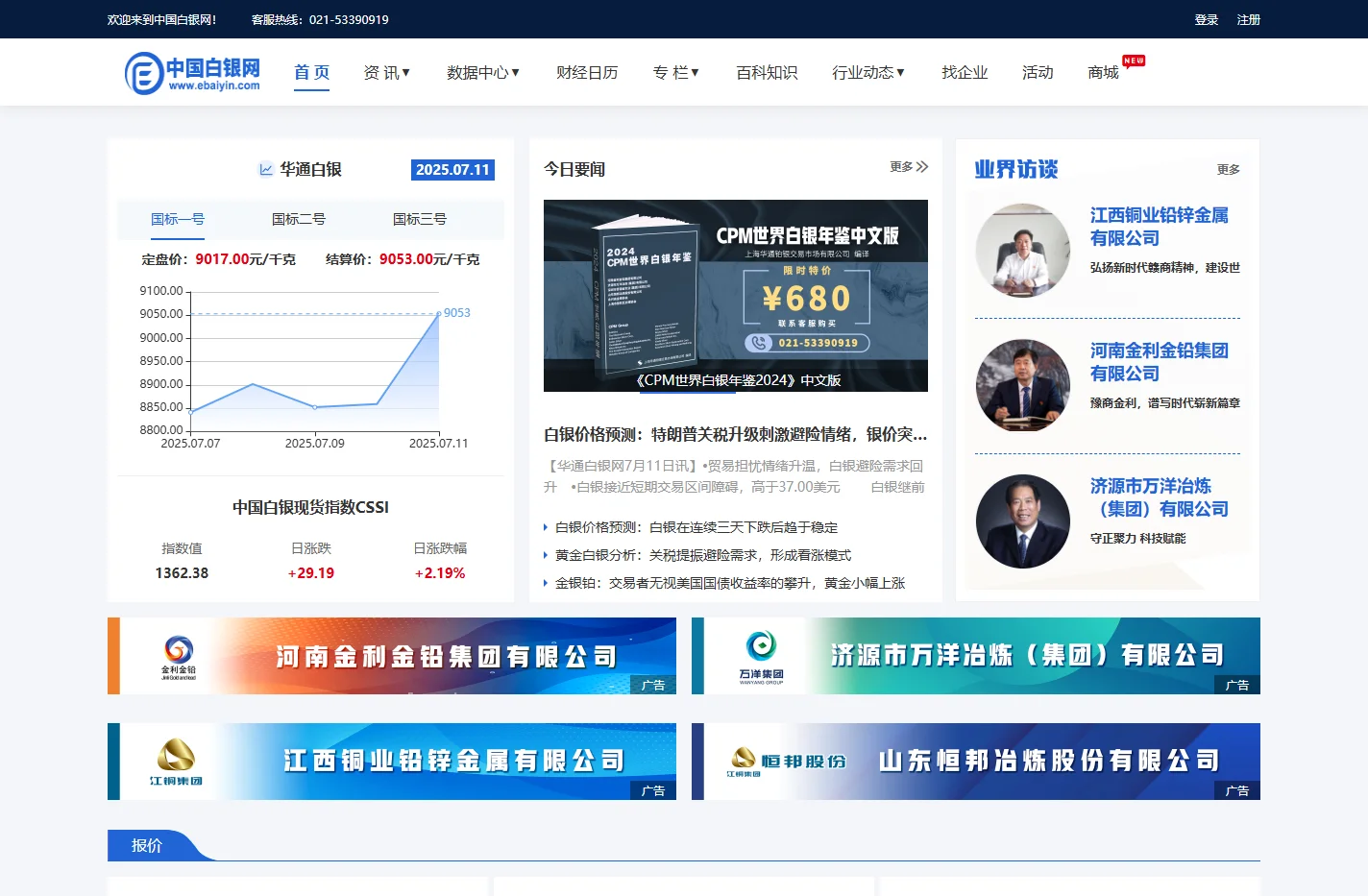Image resolution: width=1368 pixels, height=896 pixels.
Task: Click the 结算价 9053.00元/千克 text
Action: (403, 259)
